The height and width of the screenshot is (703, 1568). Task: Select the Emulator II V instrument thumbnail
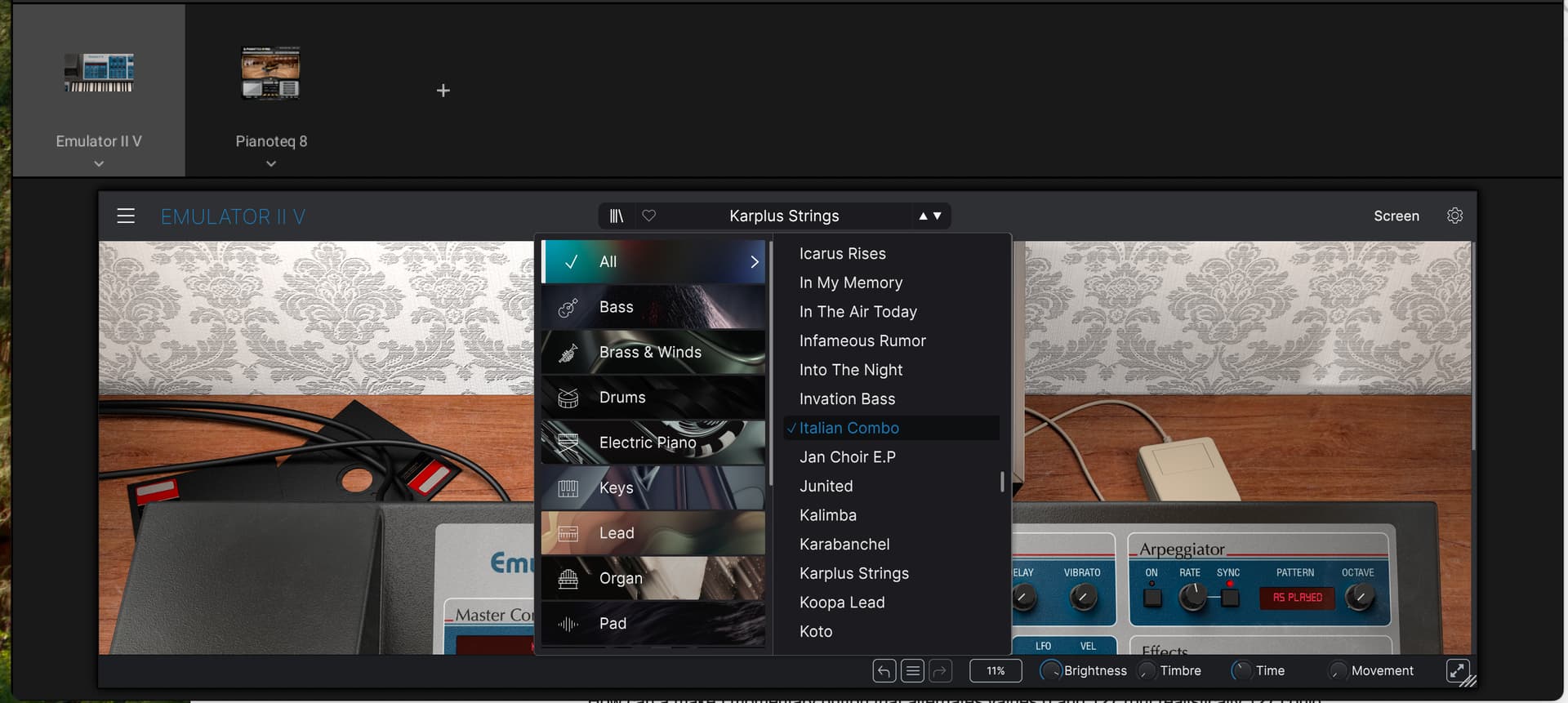click(99, 73)
